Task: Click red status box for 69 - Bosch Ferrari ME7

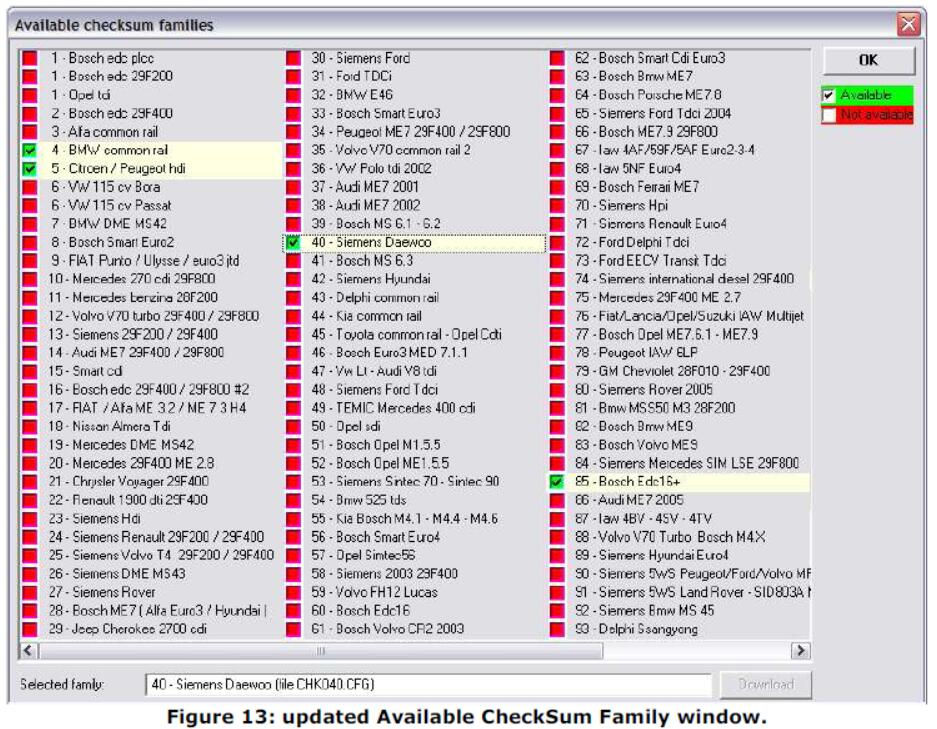Action: pos(556,187)
